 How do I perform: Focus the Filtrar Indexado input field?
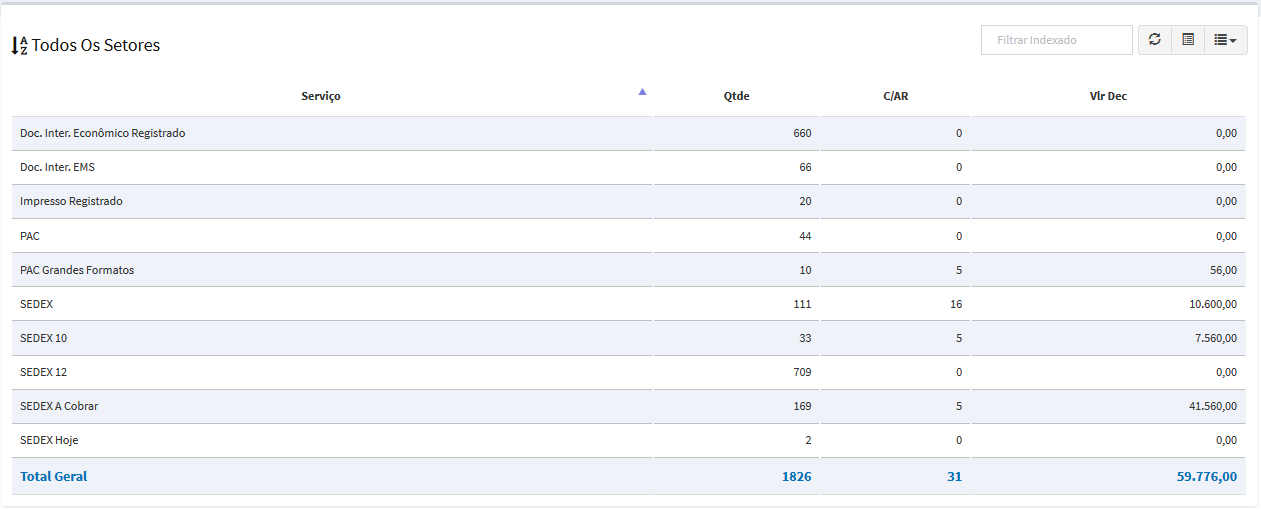coord(1057,40)
